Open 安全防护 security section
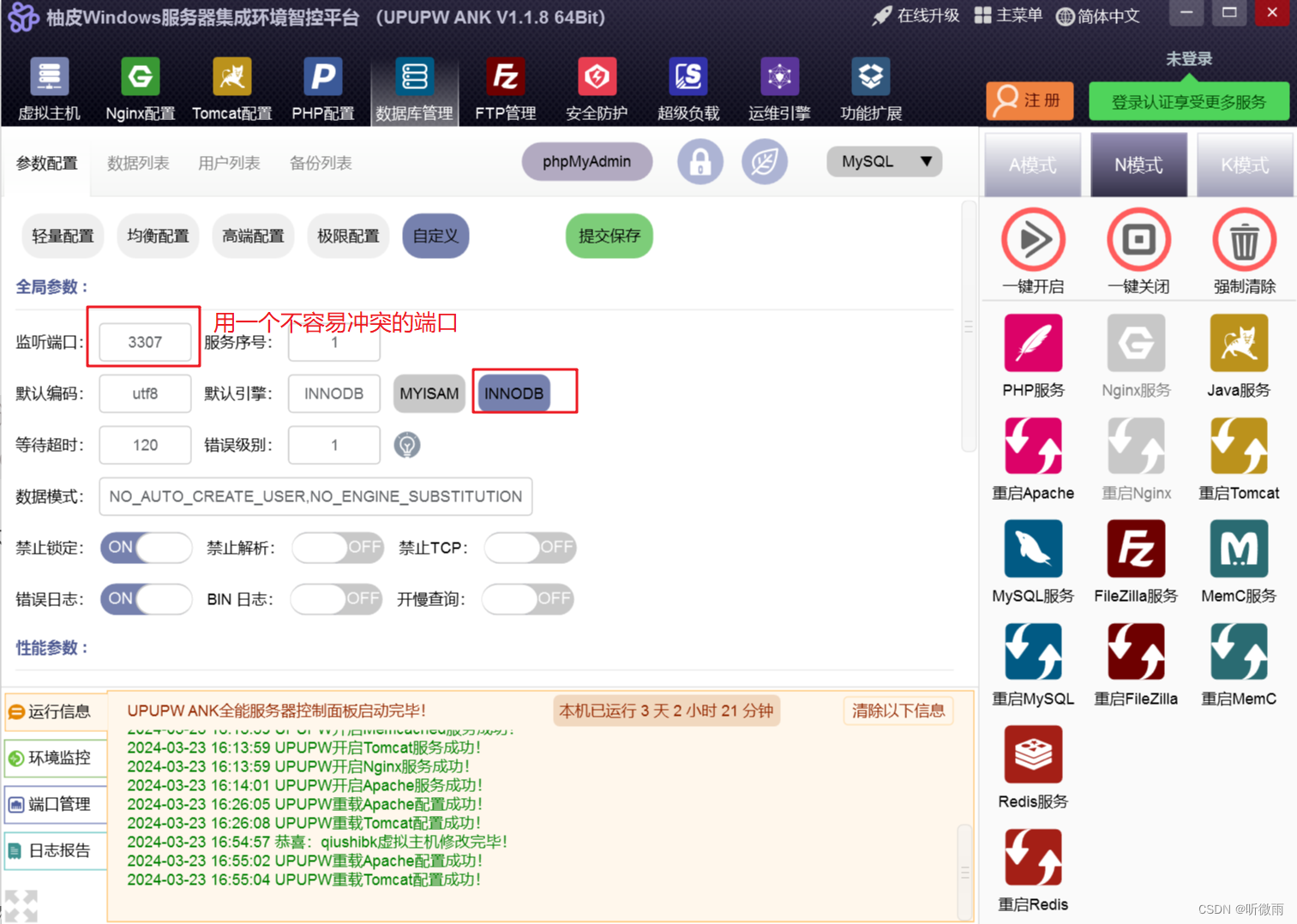Screen dimensions: 1297x924 point(597,89)
